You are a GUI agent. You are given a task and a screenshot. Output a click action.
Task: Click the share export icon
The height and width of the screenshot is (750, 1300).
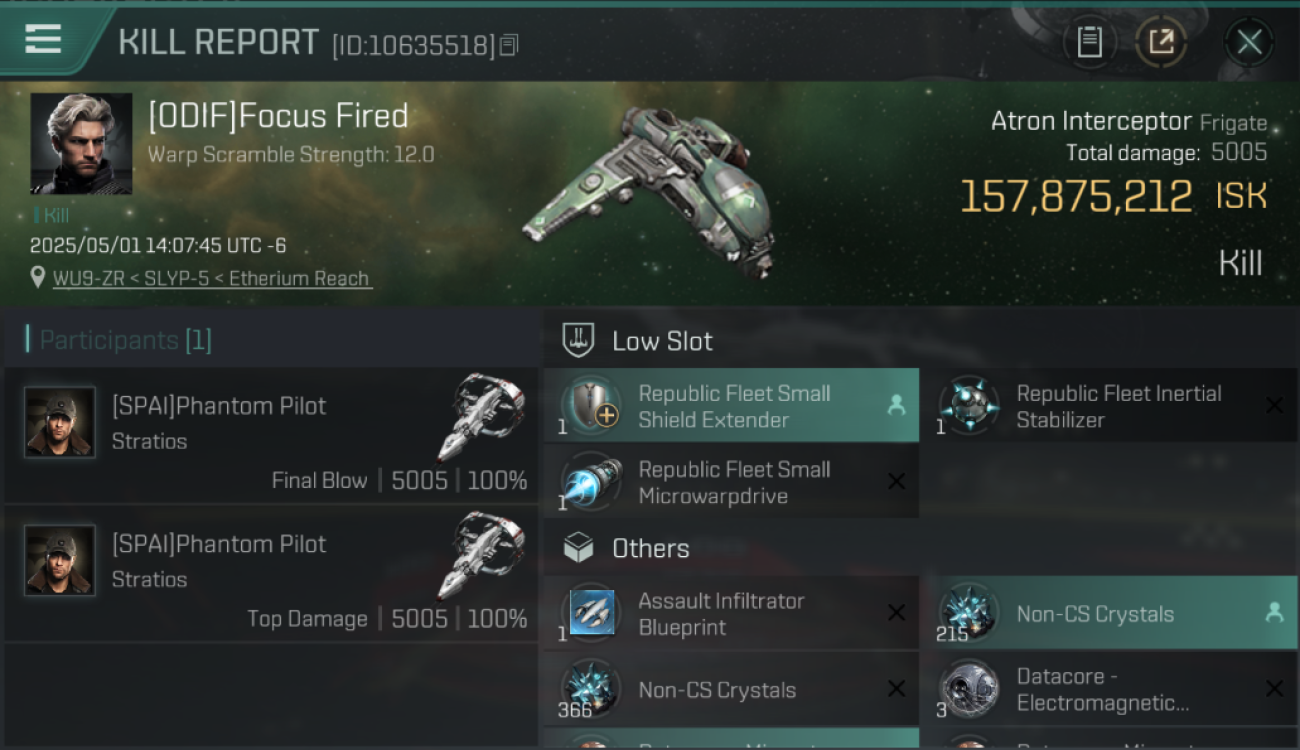pyautogui.click(x=1161, y=42)
